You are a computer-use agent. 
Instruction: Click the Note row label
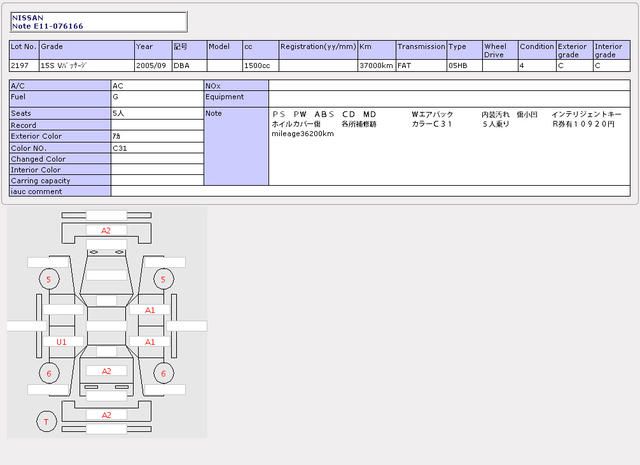click(x=236, y=147)
